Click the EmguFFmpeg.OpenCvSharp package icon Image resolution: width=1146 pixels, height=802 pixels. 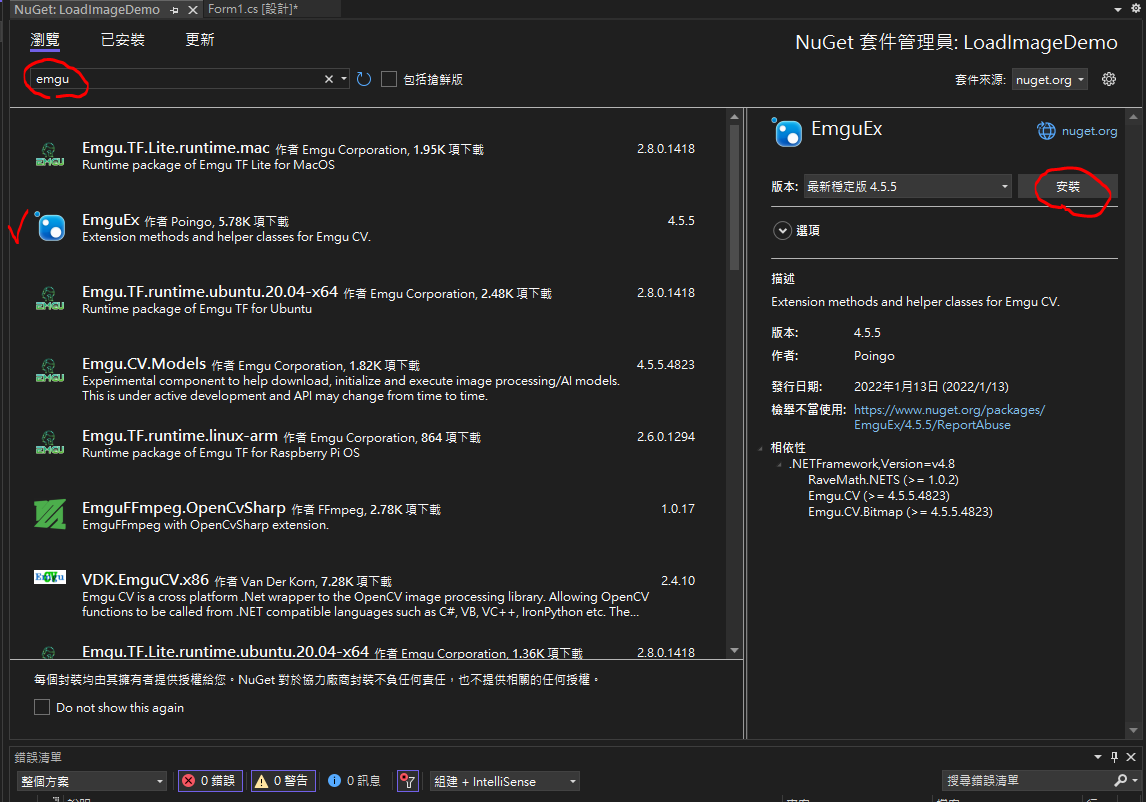pos(50,515)
